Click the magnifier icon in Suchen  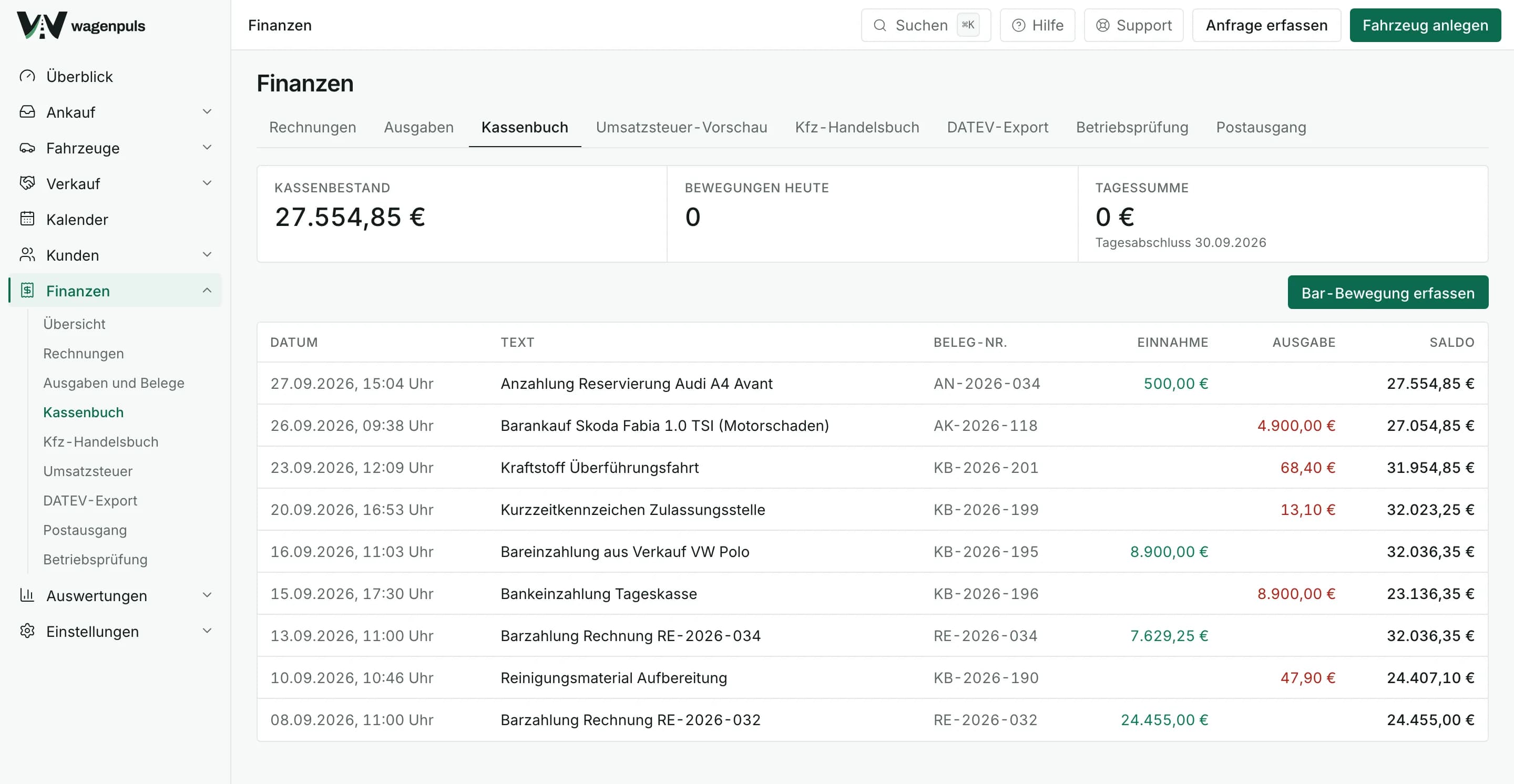point(879,25)
